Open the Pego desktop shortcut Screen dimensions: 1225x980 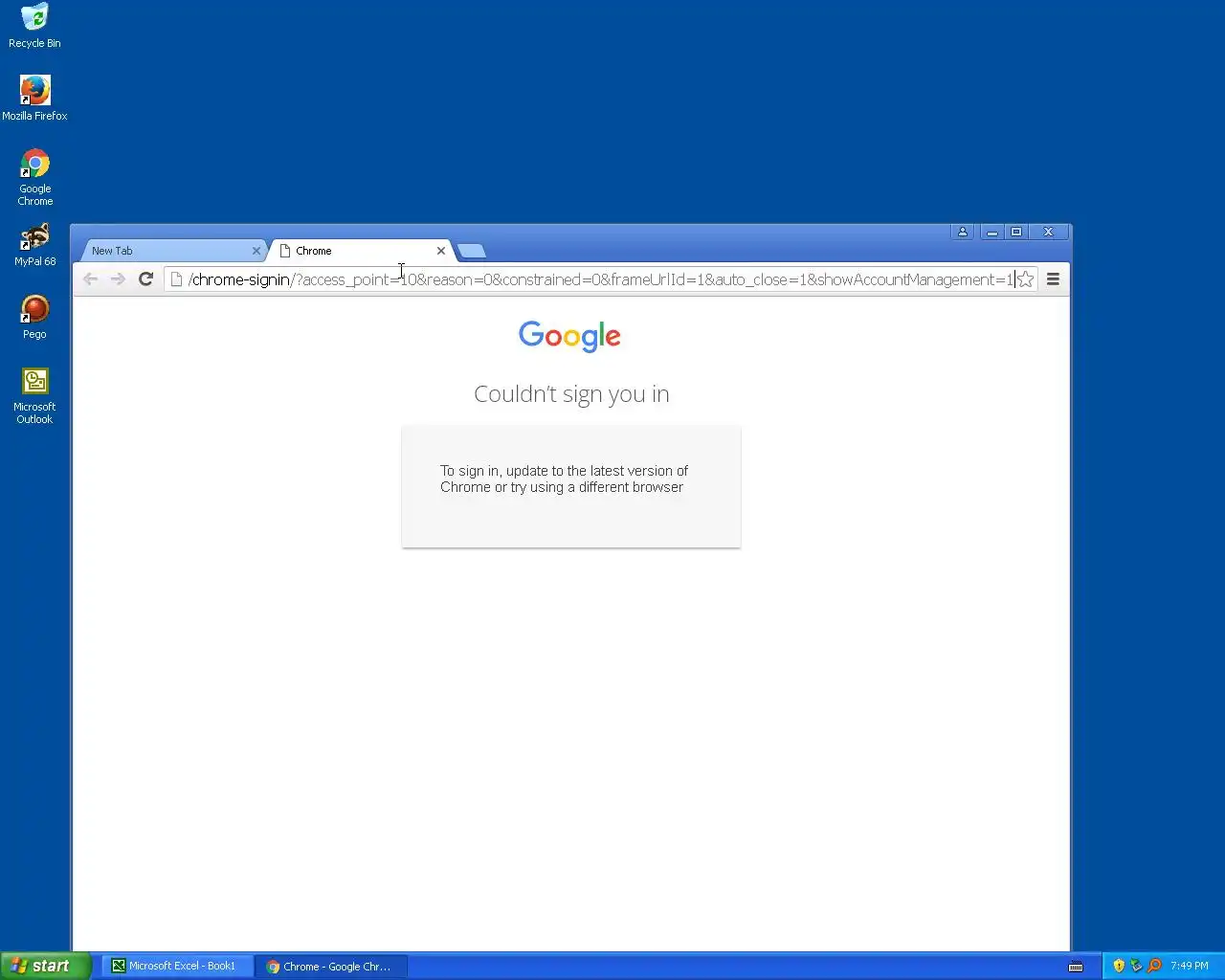(34, 318)
